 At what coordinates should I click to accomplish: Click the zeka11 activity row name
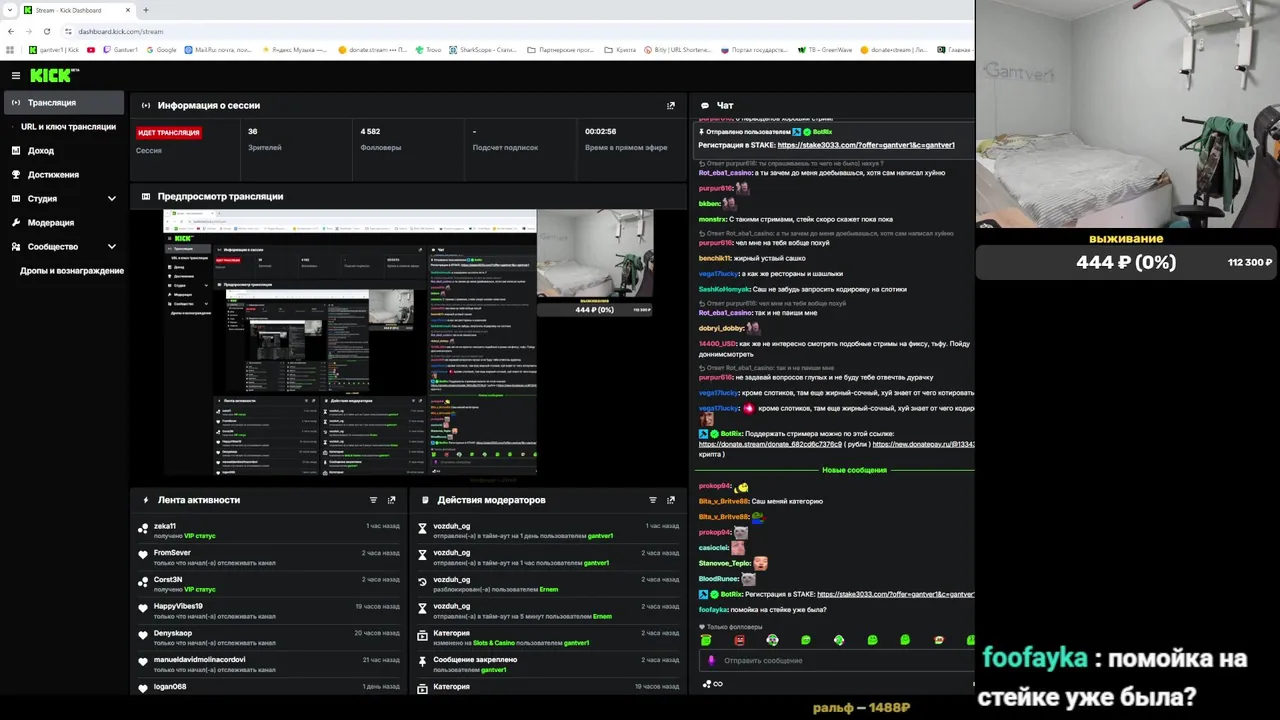pyautogui.click(x=165, y=526)
